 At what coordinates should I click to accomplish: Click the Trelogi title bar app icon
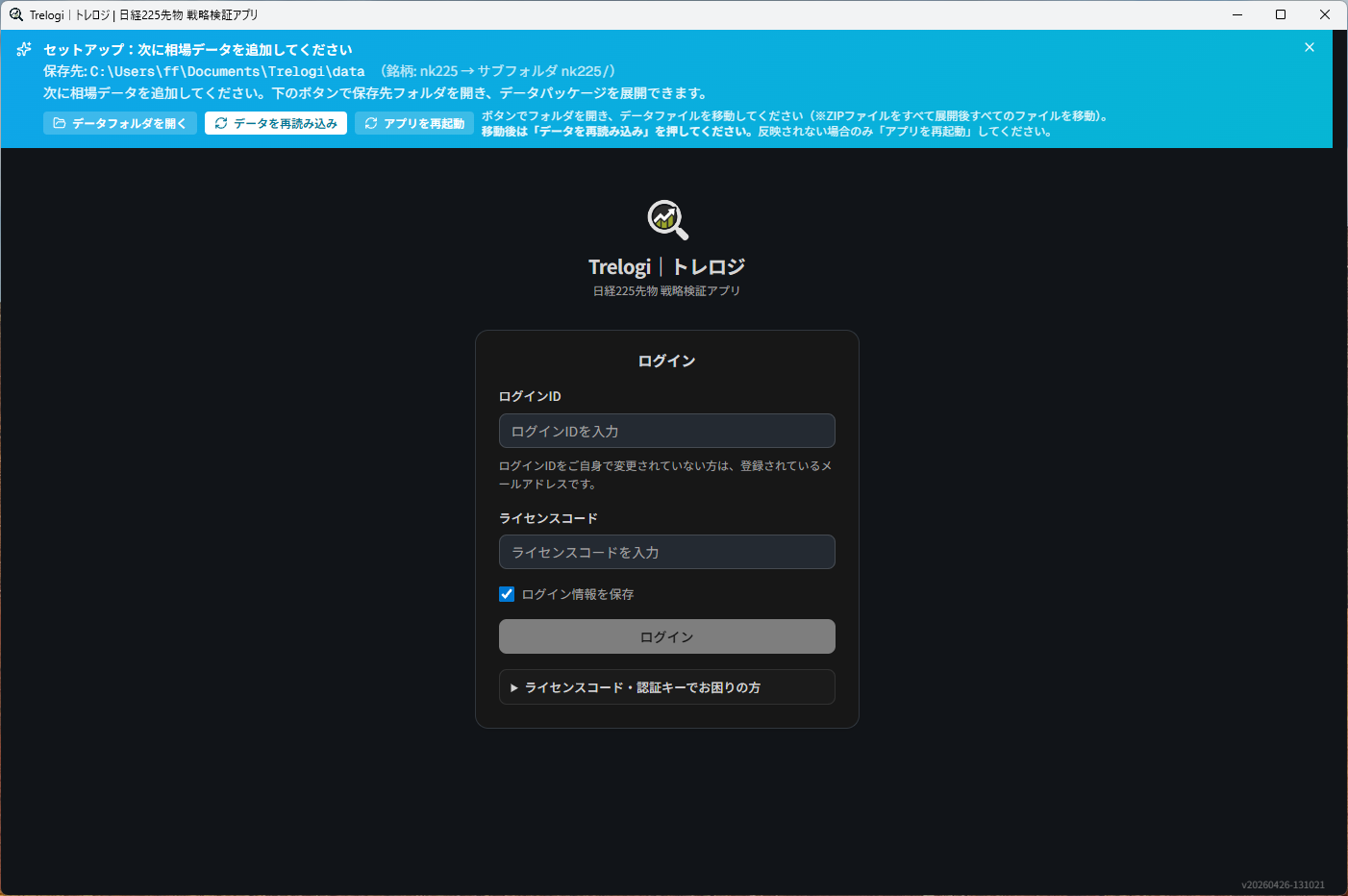(x=15, y=14)
